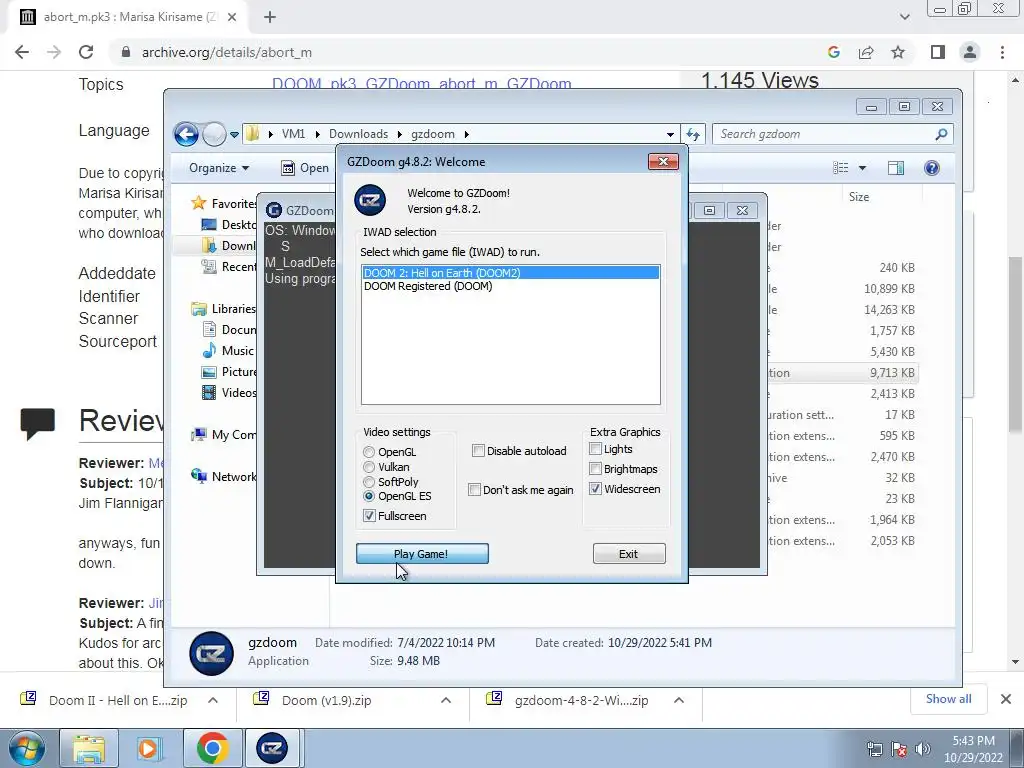Image resolution: width=1024 pixels, height=768 pixels.
Task: Click share page icon in Chrome
Action: [866, 52]
